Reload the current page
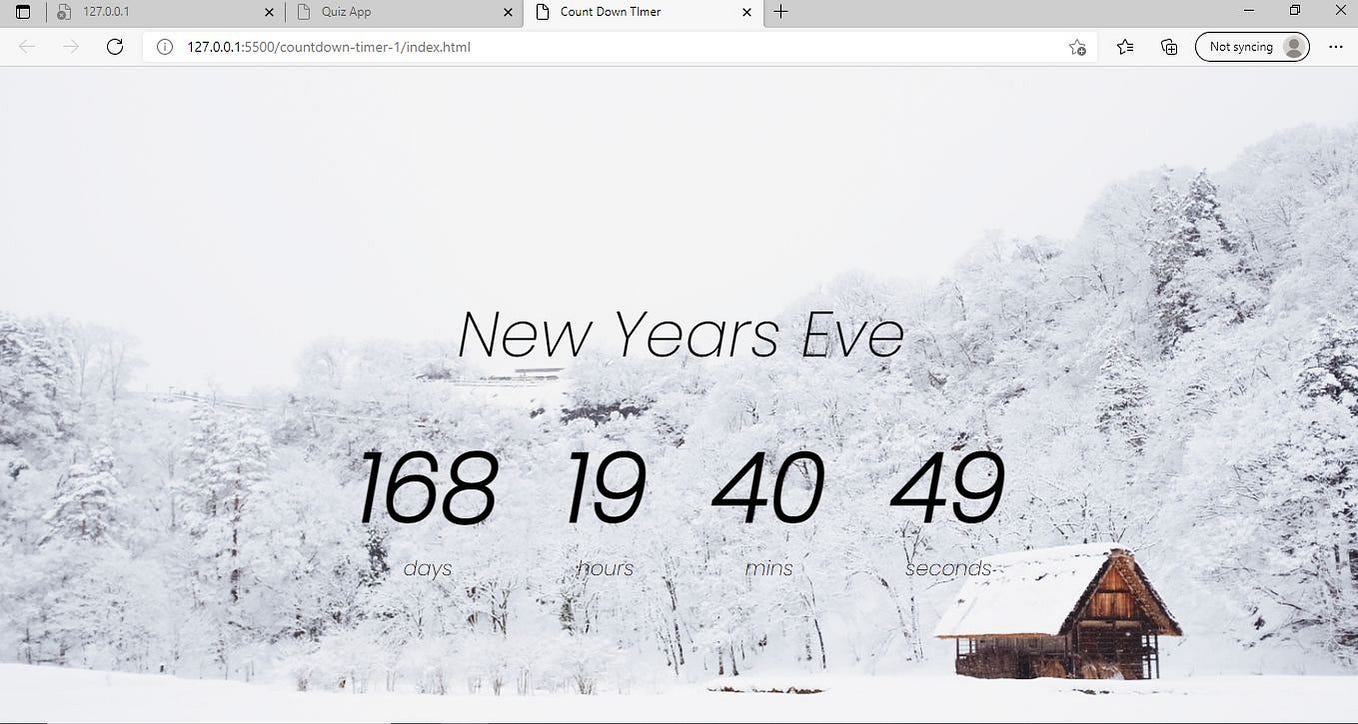 114,46
